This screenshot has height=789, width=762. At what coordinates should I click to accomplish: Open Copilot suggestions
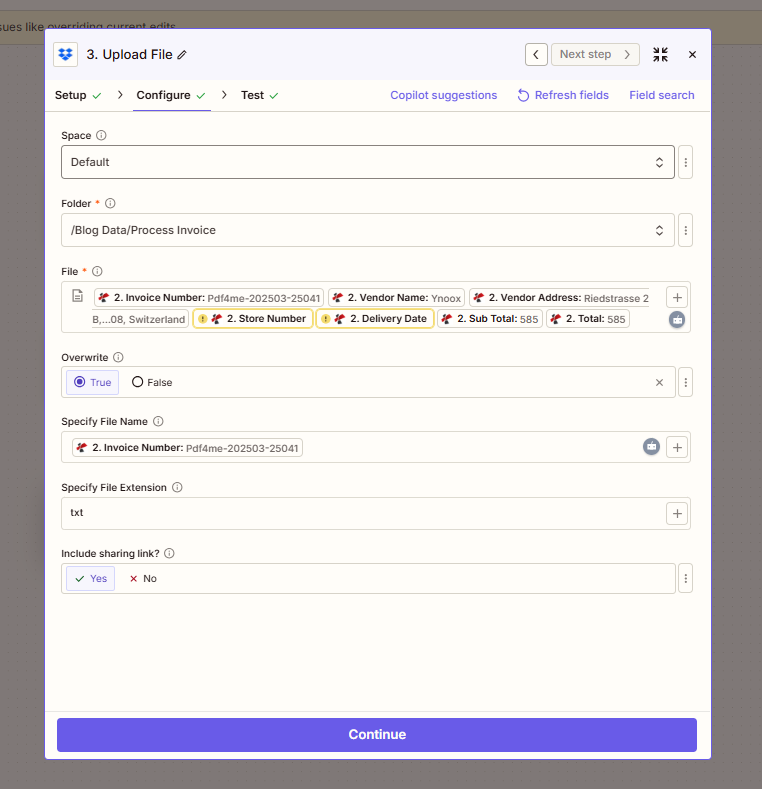click(443, 95)
